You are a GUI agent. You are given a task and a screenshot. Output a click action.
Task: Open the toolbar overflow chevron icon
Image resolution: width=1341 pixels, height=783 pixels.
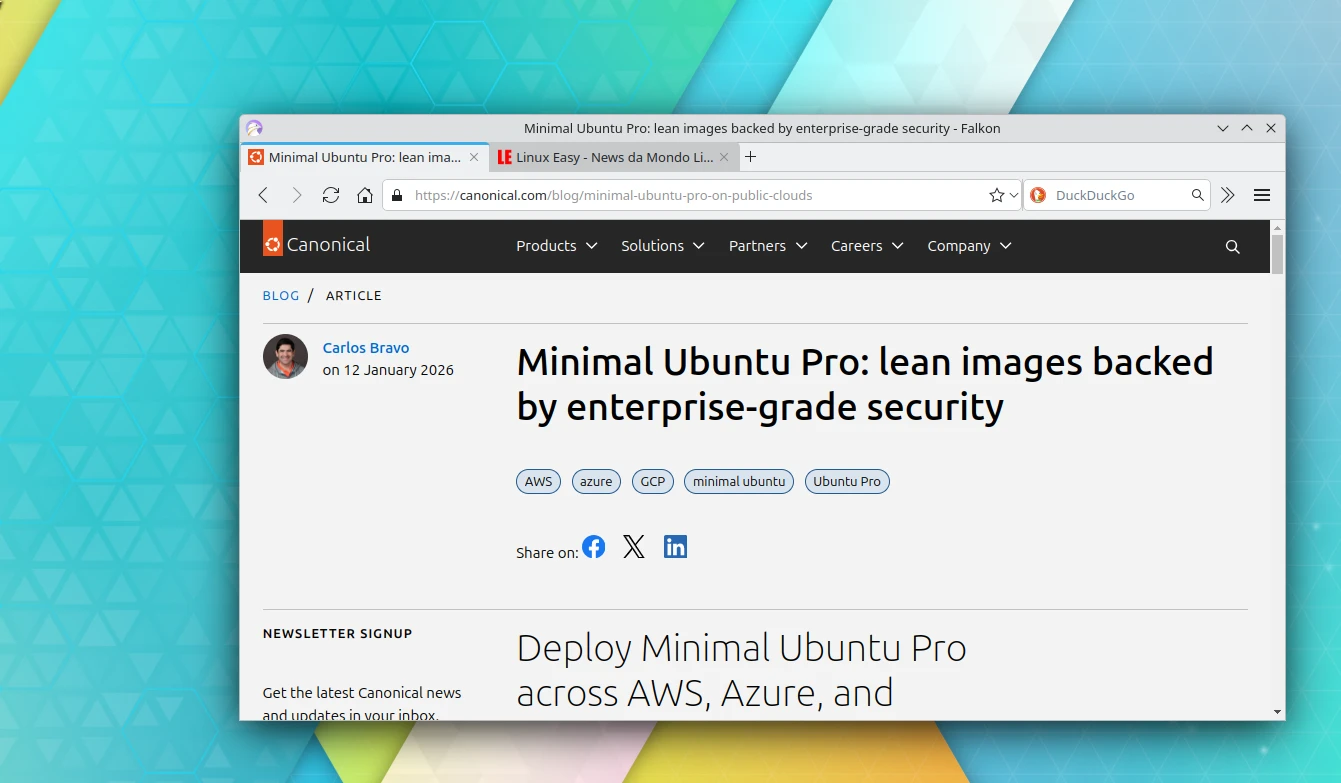(1228, 195)
